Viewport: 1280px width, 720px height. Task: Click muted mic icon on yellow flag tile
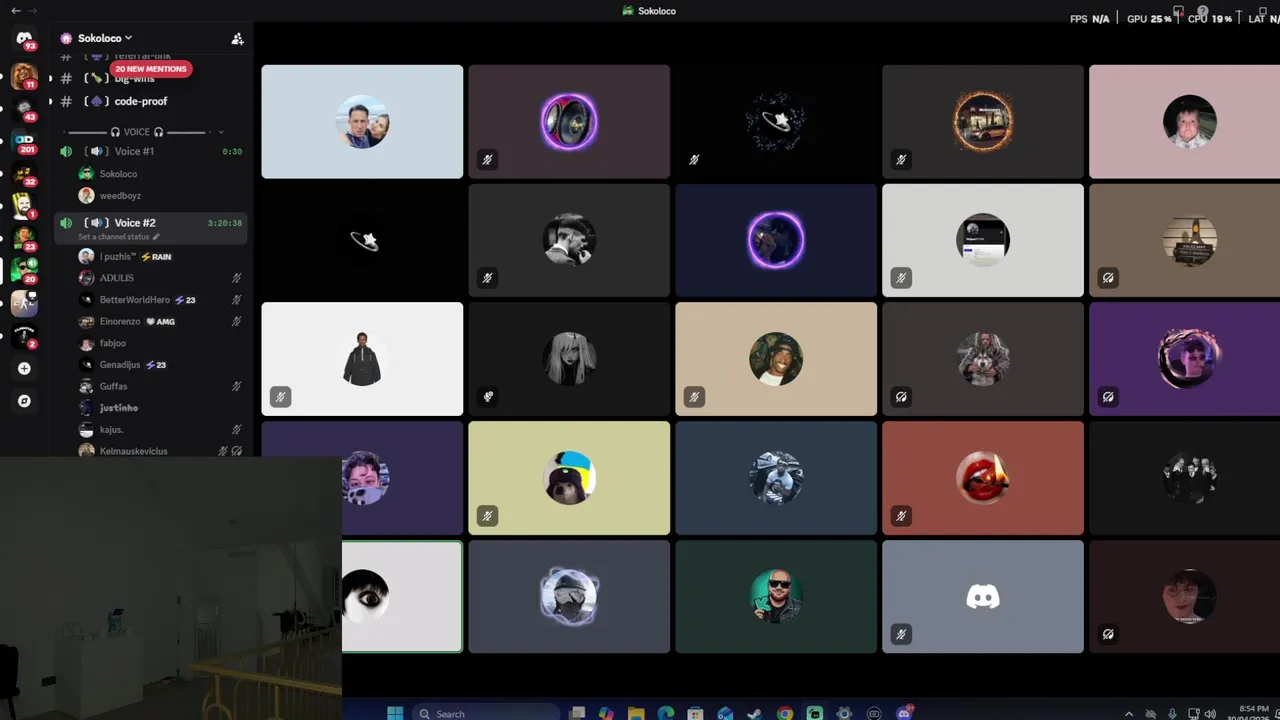tap(487, 516)
